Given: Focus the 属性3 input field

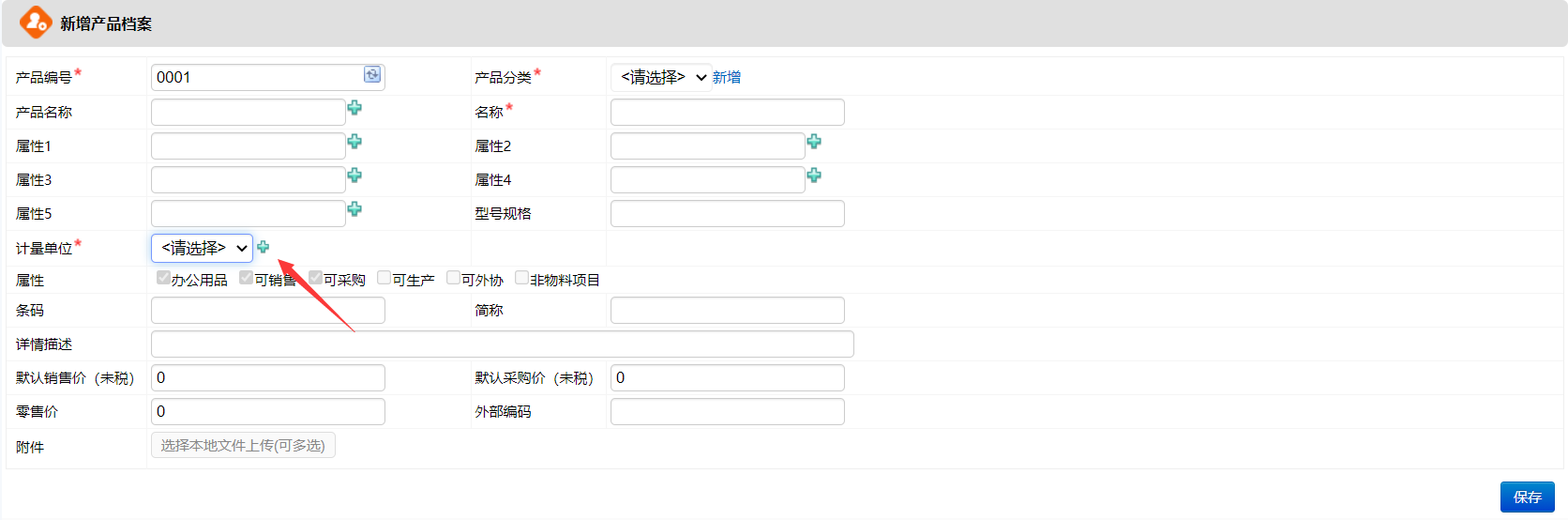Looking at the screenshot, I should [x=249, y=179].
